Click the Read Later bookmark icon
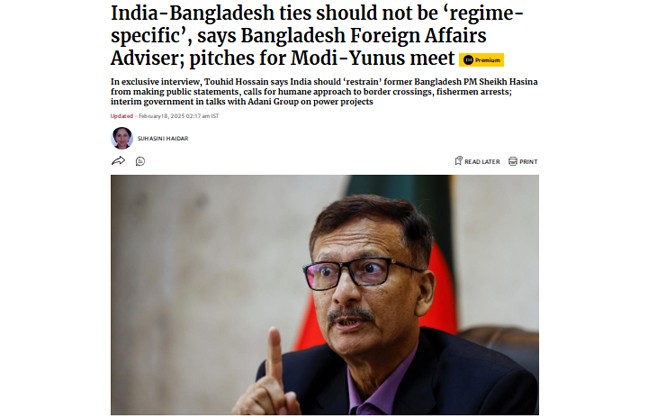Image resolution: width=648 pixels, height=418 pixels. [x=458, y=161]
